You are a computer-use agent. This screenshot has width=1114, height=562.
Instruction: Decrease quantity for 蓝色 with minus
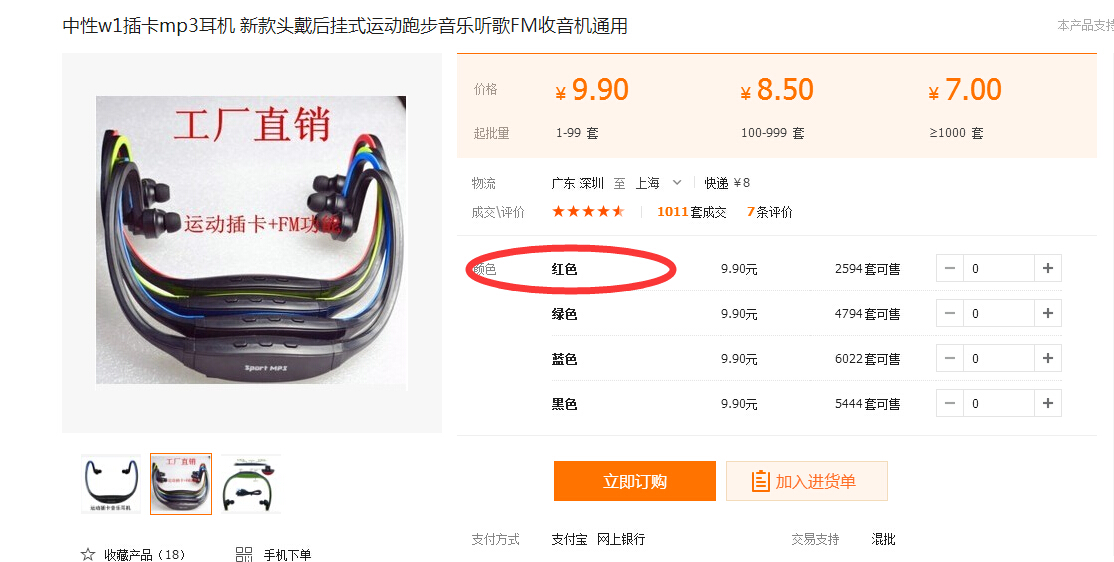click(x=950, y=358)
